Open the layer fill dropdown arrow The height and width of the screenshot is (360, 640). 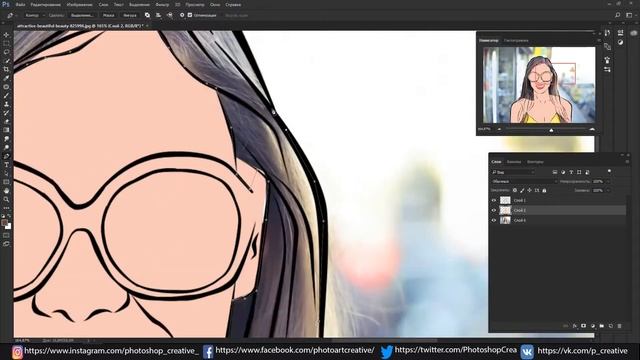608,190
